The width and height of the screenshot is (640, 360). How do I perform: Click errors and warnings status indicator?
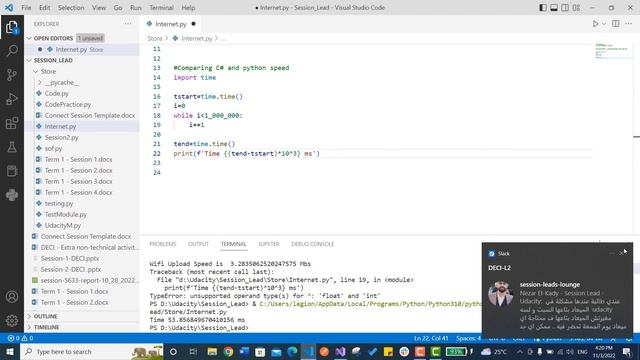click(x=20, y=338)
